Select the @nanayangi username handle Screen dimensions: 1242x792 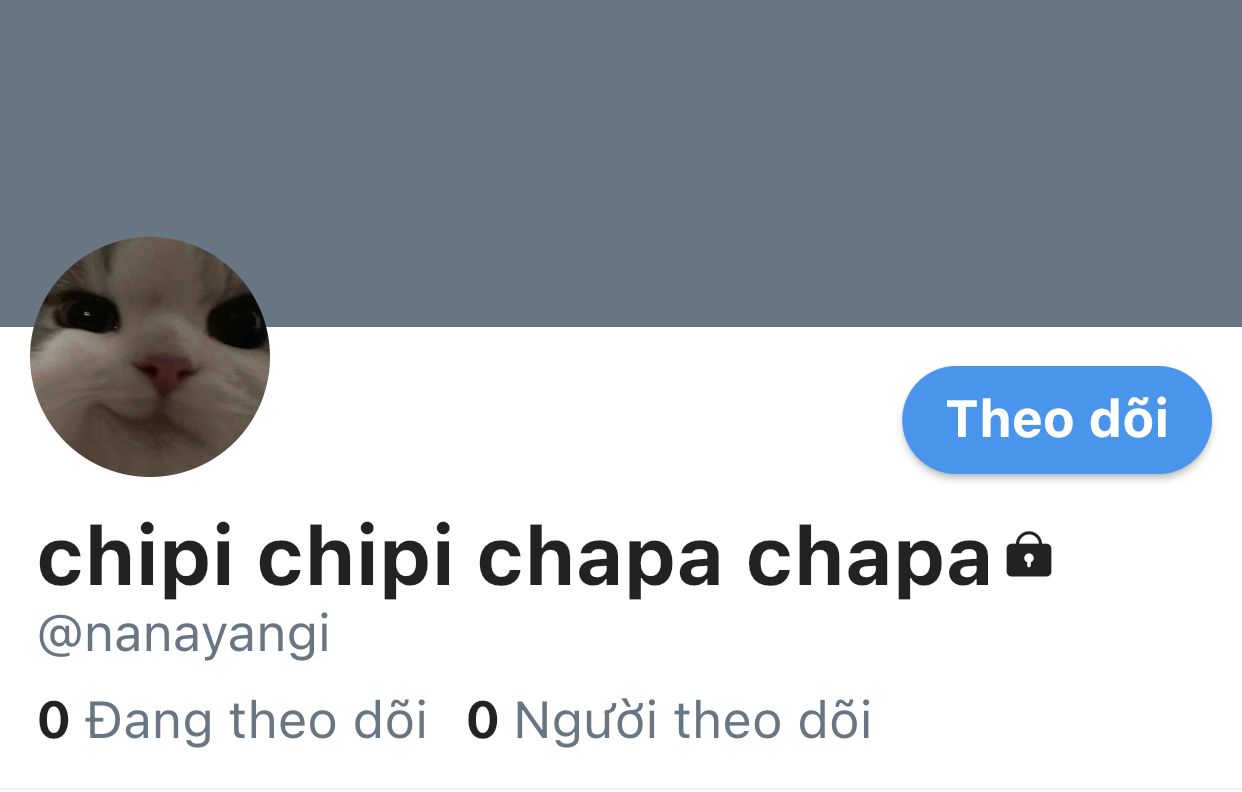(184, 636)
